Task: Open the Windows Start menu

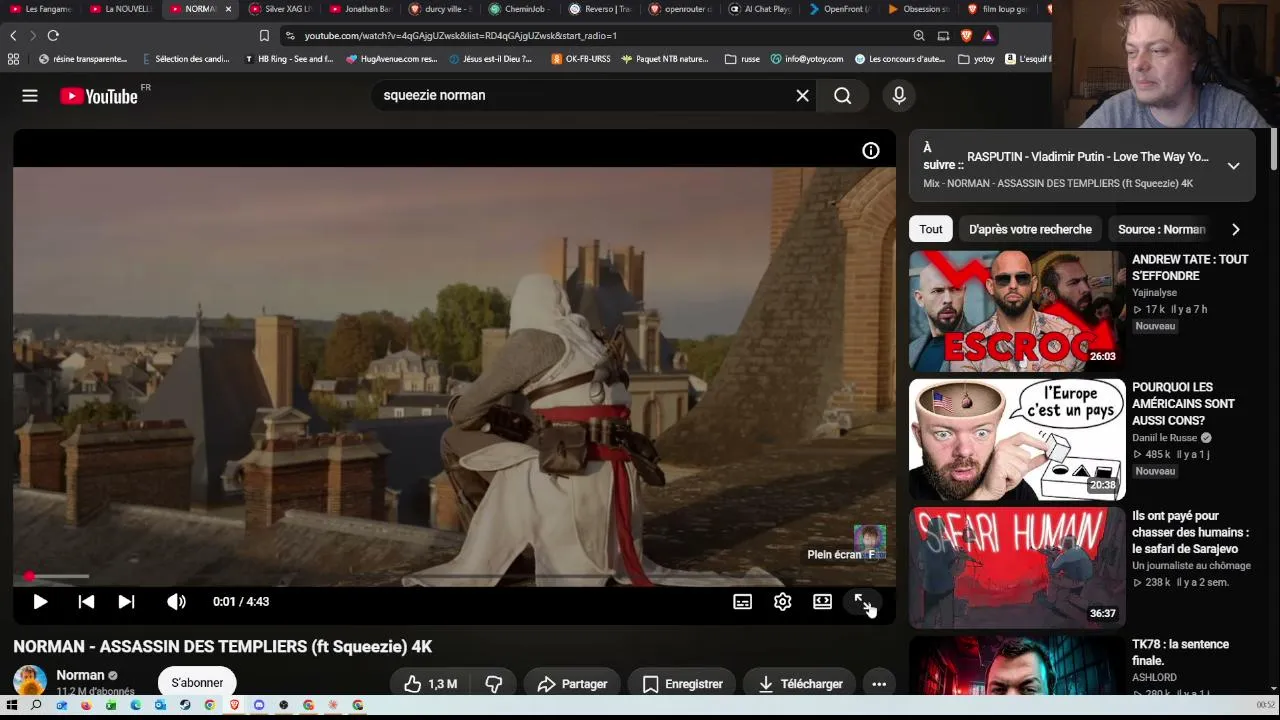Action: click(12, 705)
